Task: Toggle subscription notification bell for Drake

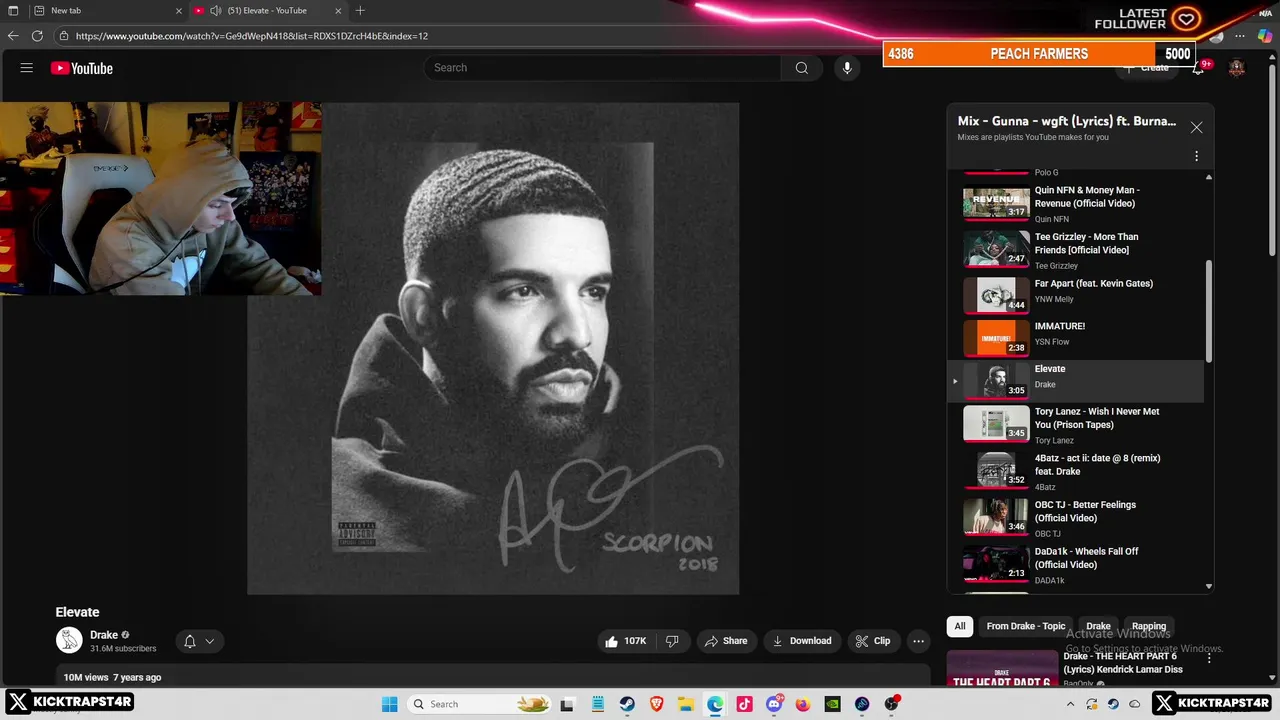Action: point(189,641)
